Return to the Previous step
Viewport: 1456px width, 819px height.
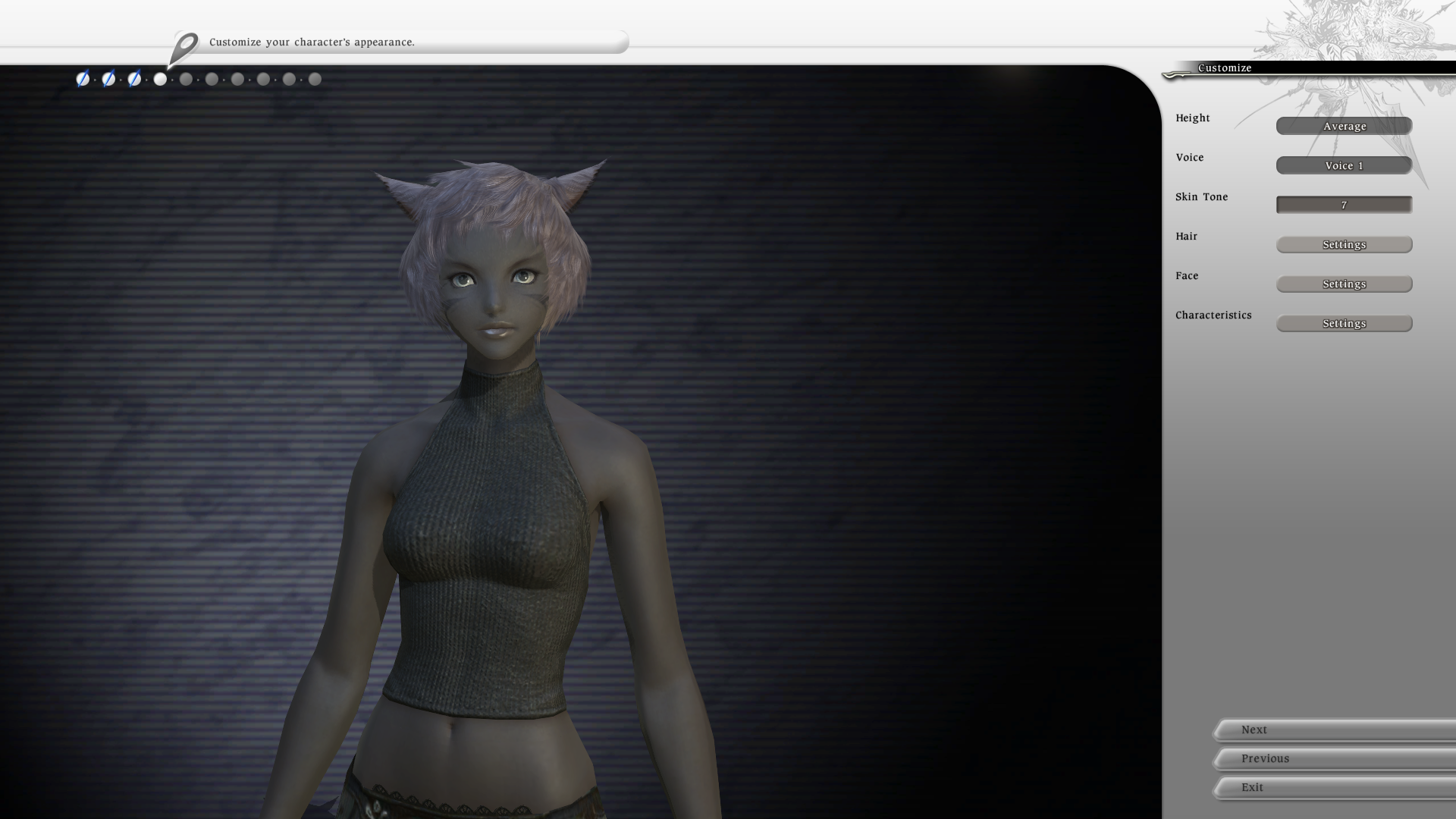(x=1335, y=758)
